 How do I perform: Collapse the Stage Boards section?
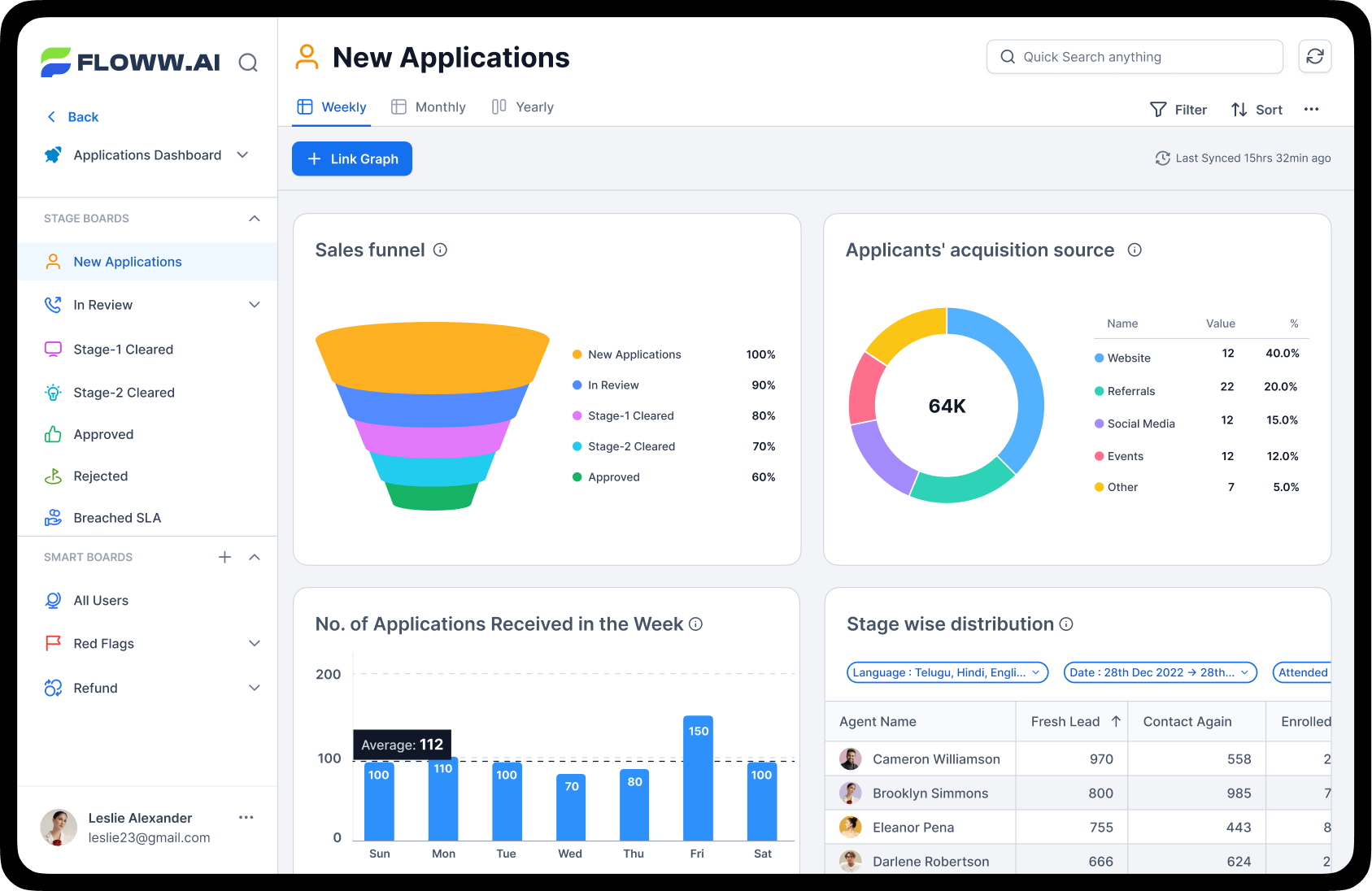coord(255,218)
